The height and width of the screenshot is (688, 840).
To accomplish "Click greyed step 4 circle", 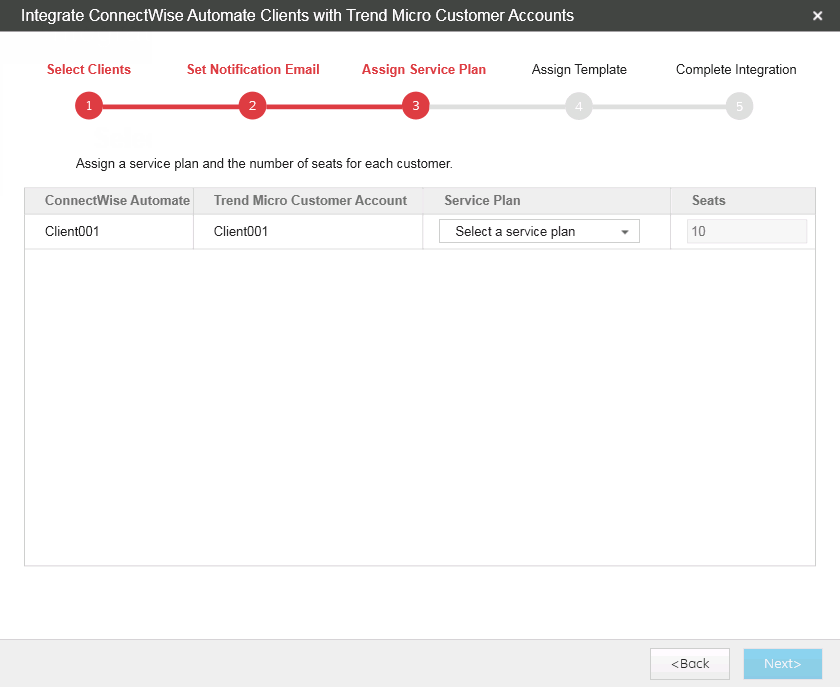I will (x=578, y=106).
